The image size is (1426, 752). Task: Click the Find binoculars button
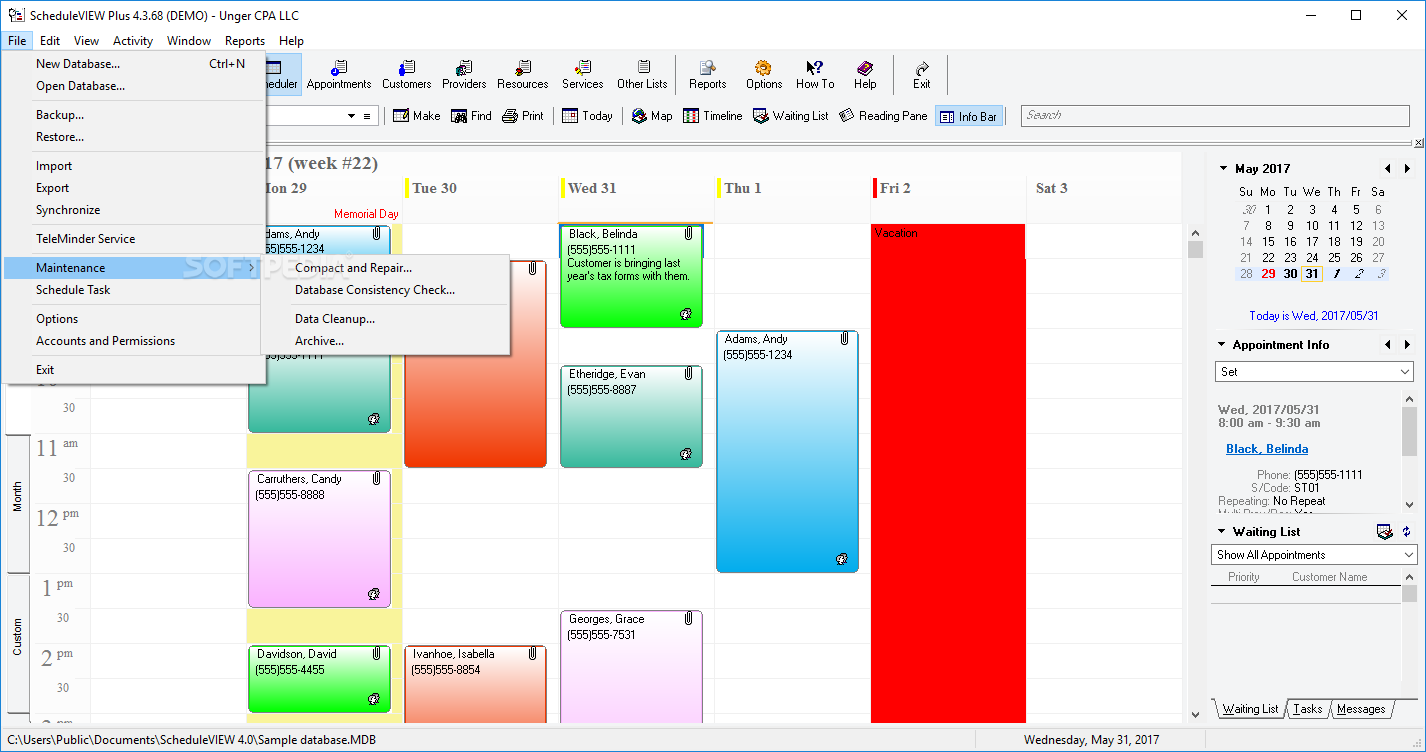[x=472, y=116]
